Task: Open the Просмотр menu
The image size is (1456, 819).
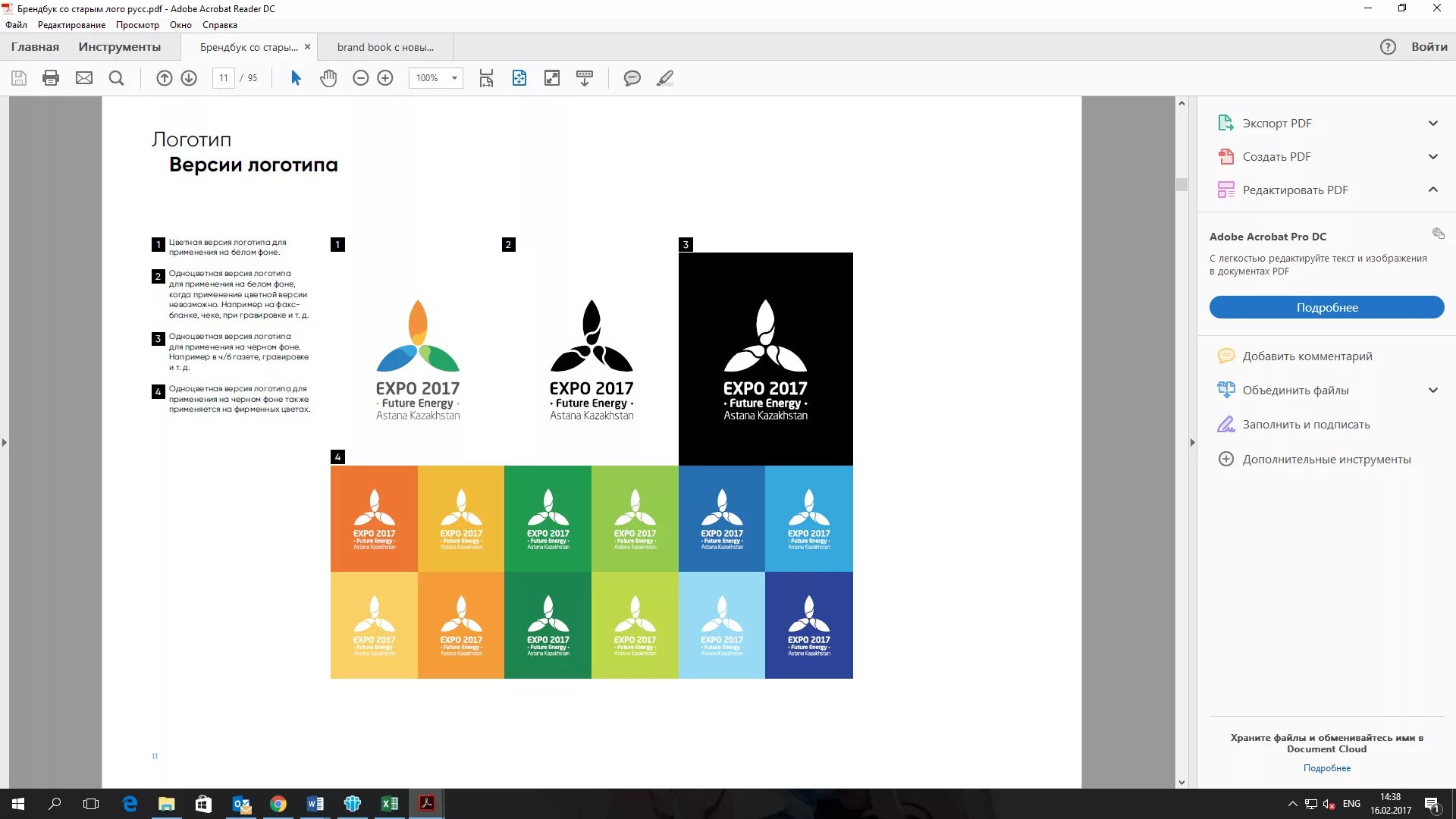Action: coord(137,25)
